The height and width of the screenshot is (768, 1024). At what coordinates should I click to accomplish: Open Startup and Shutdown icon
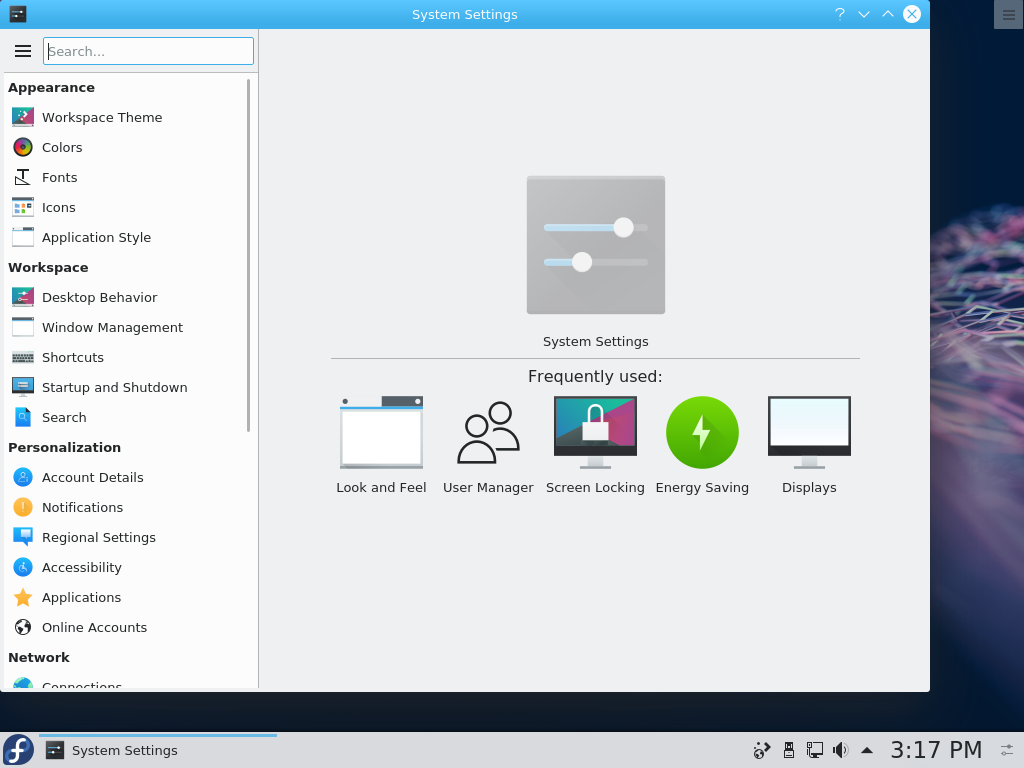tap(23, 388)
